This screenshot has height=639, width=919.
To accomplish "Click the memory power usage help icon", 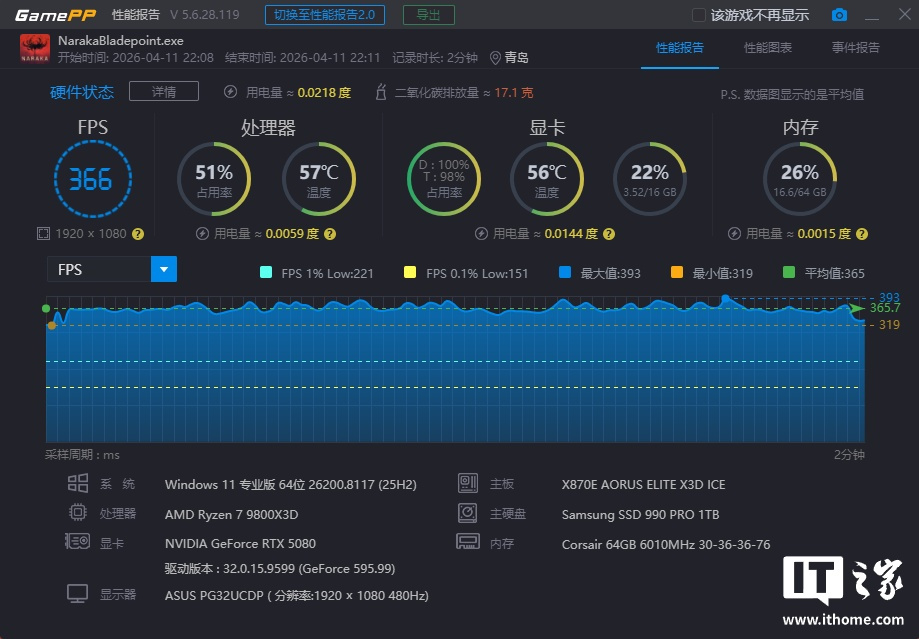I will tap(861, 234).
